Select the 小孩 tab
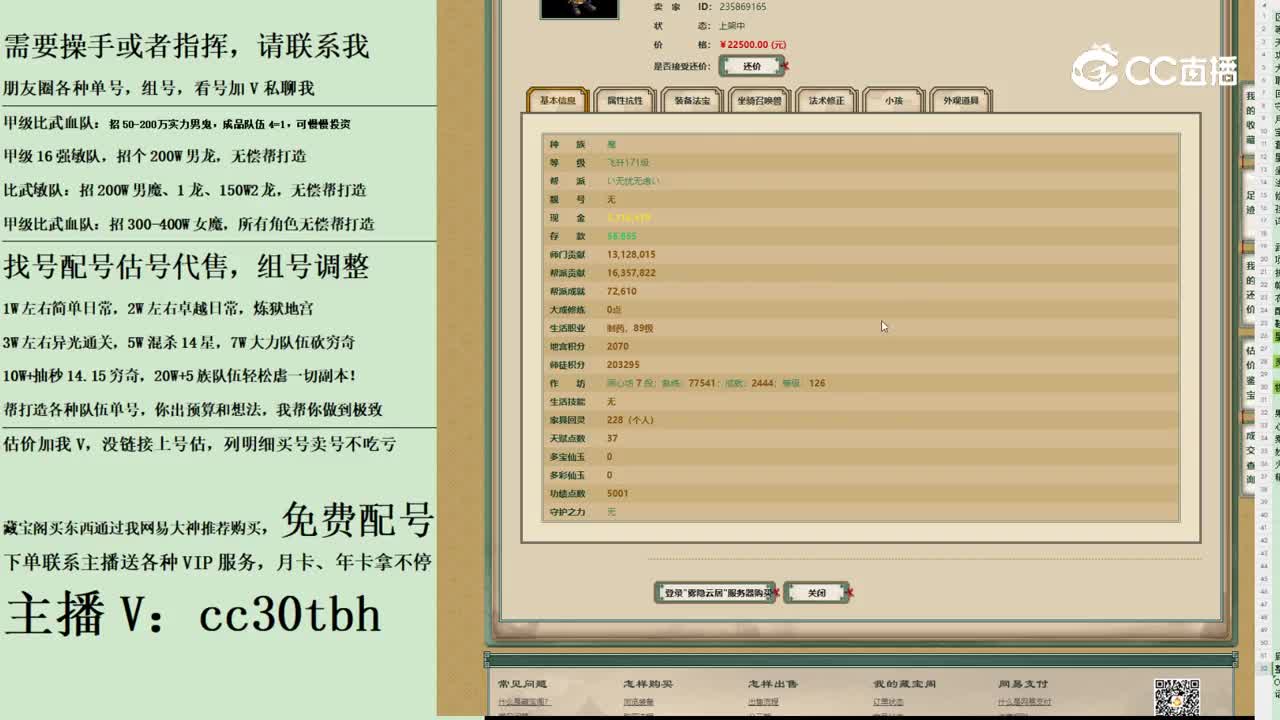 [x=893, y=101]
